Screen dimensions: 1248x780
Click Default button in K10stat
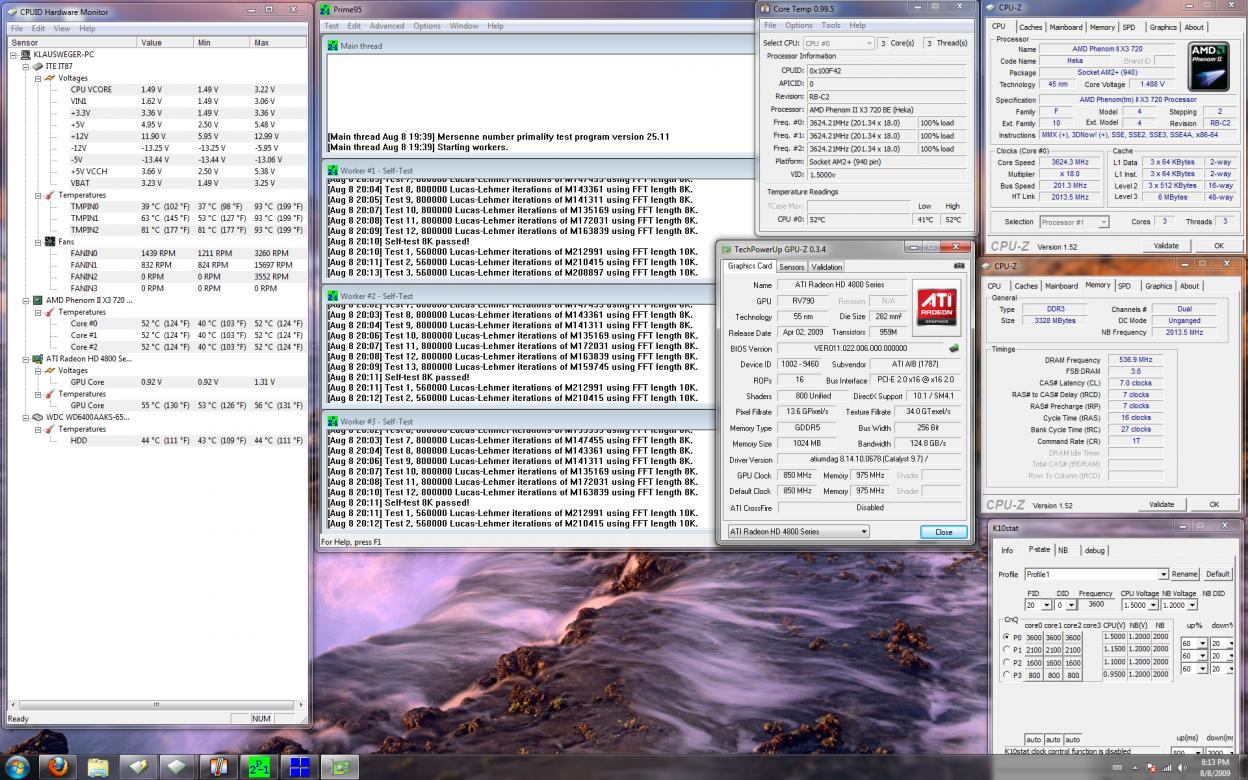1217,574
